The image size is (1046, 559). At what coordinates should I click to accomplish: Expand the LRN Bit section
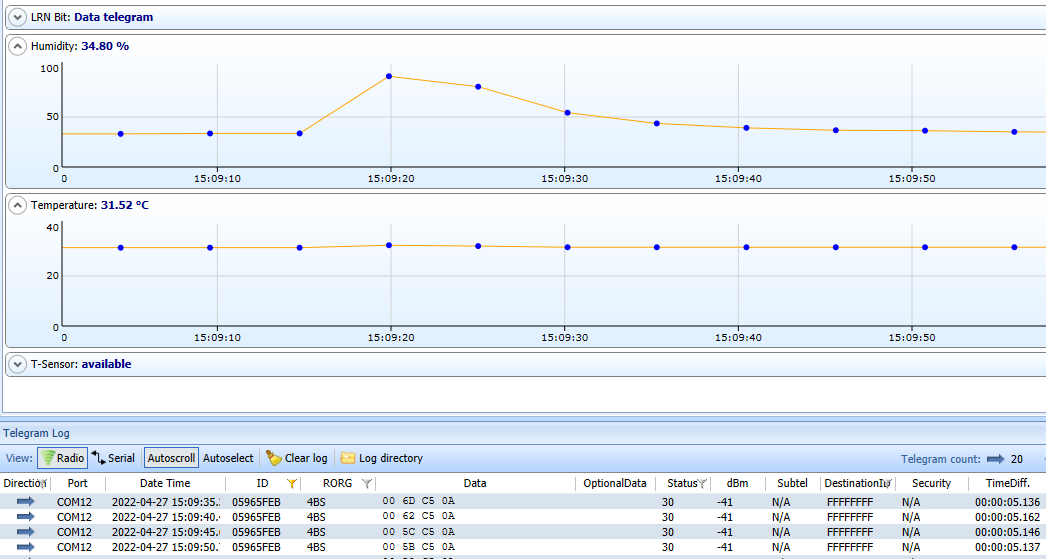17,17
